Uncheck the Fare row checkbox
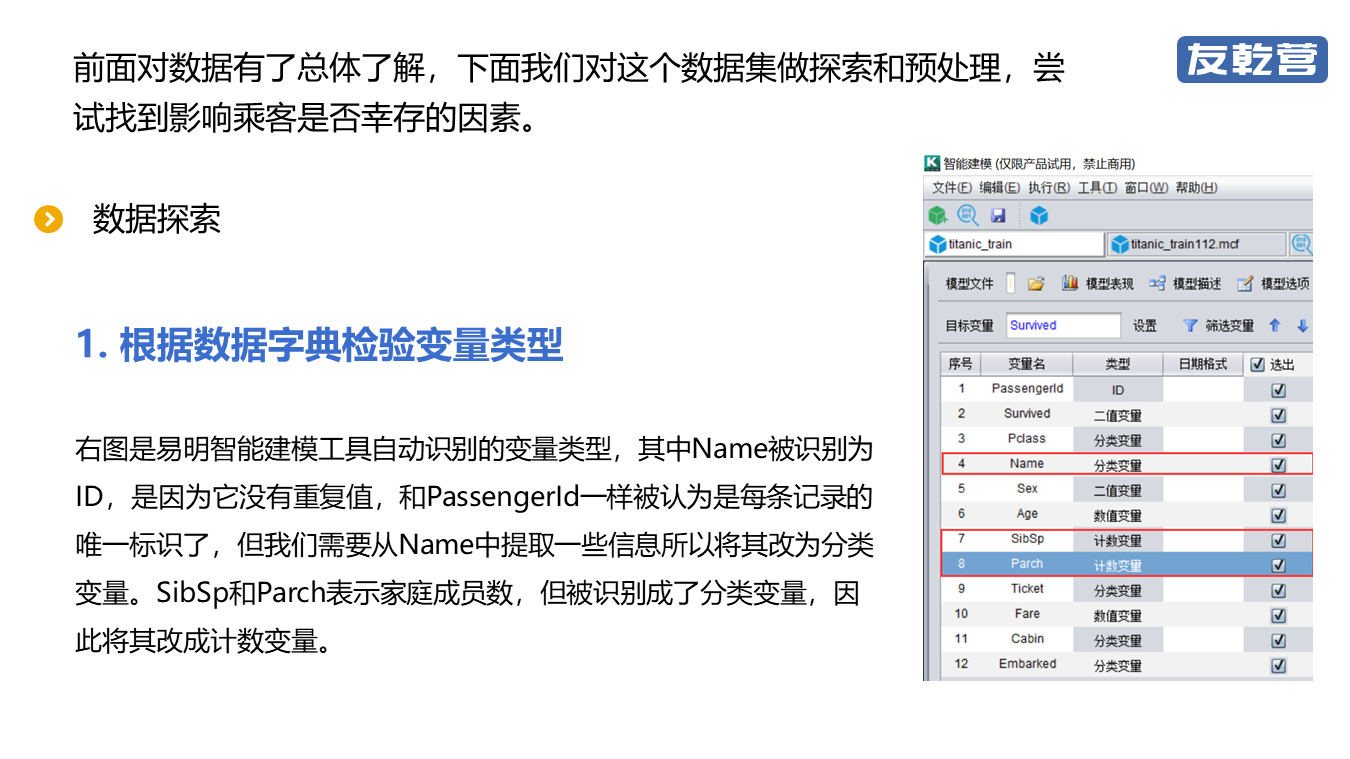This screenshot has height=759, width=1350. 1278,616
